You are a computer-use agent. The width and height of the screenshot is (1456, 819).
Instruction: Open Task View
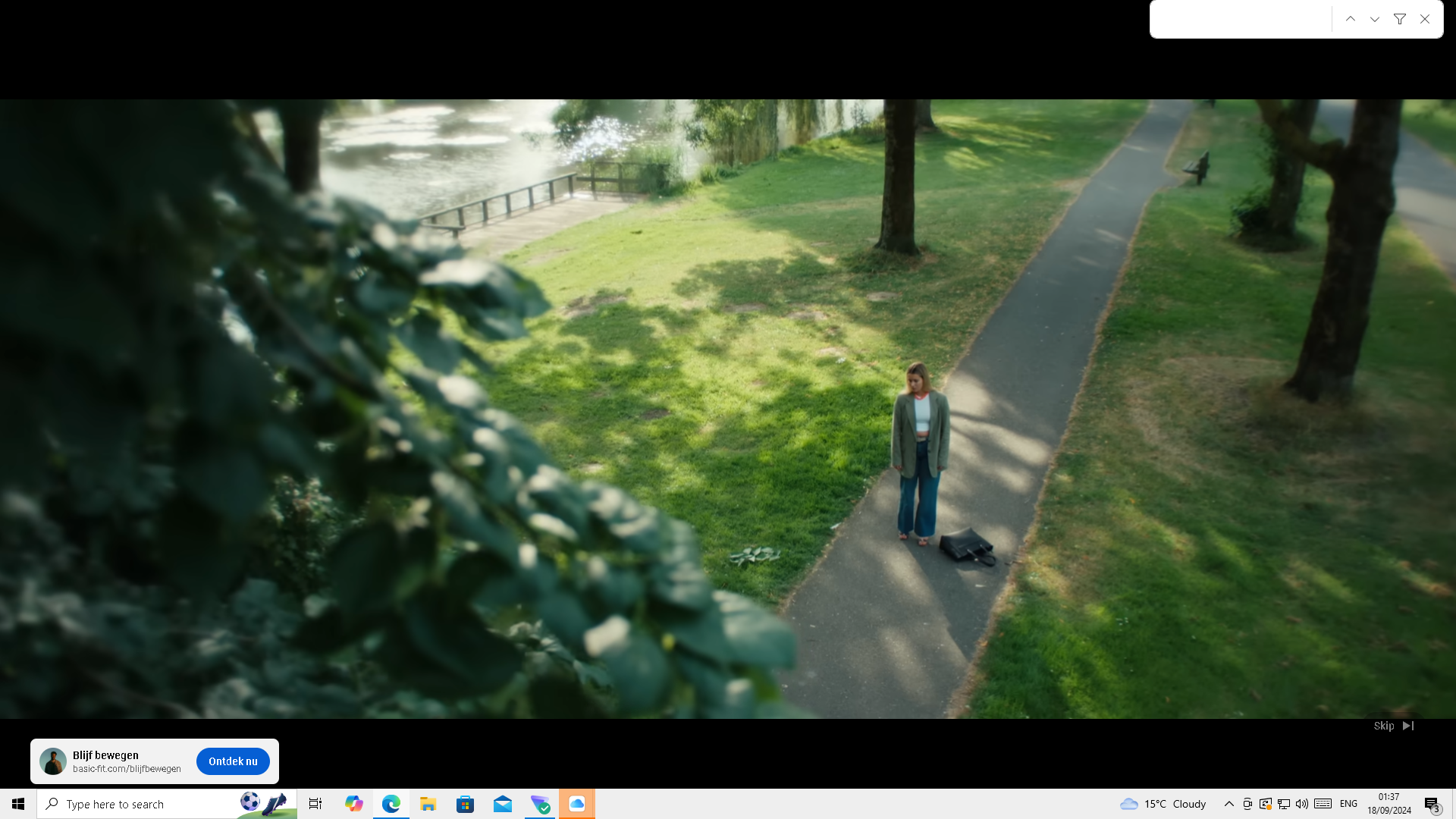pos(315,804)
